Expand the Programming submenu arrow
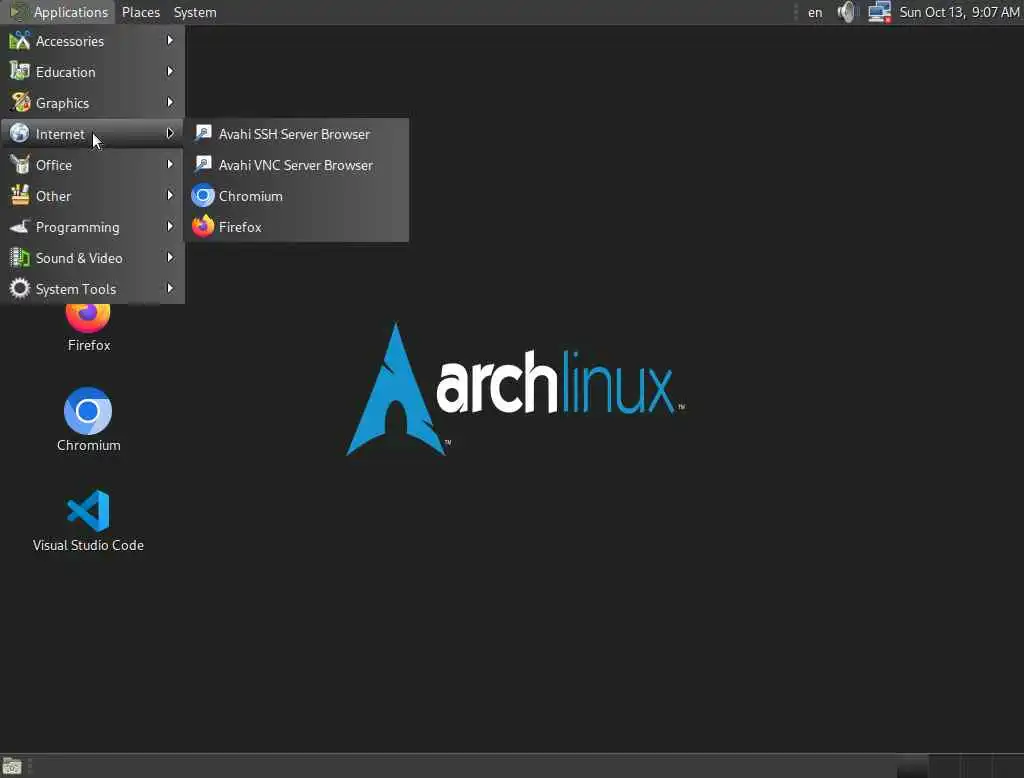This screenshot has width=1024, height=778. [170, 227]
